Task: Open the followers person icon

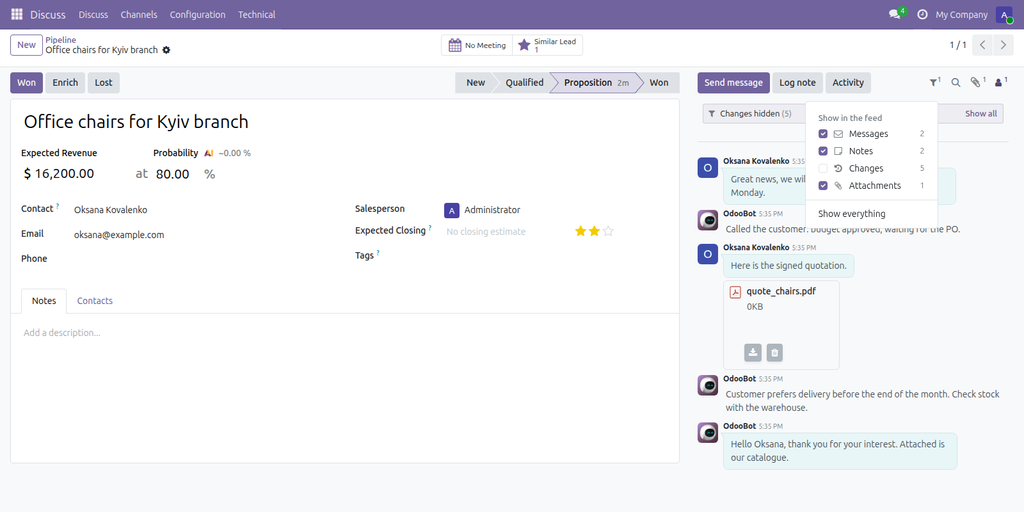Action: [x=999, y=82]
